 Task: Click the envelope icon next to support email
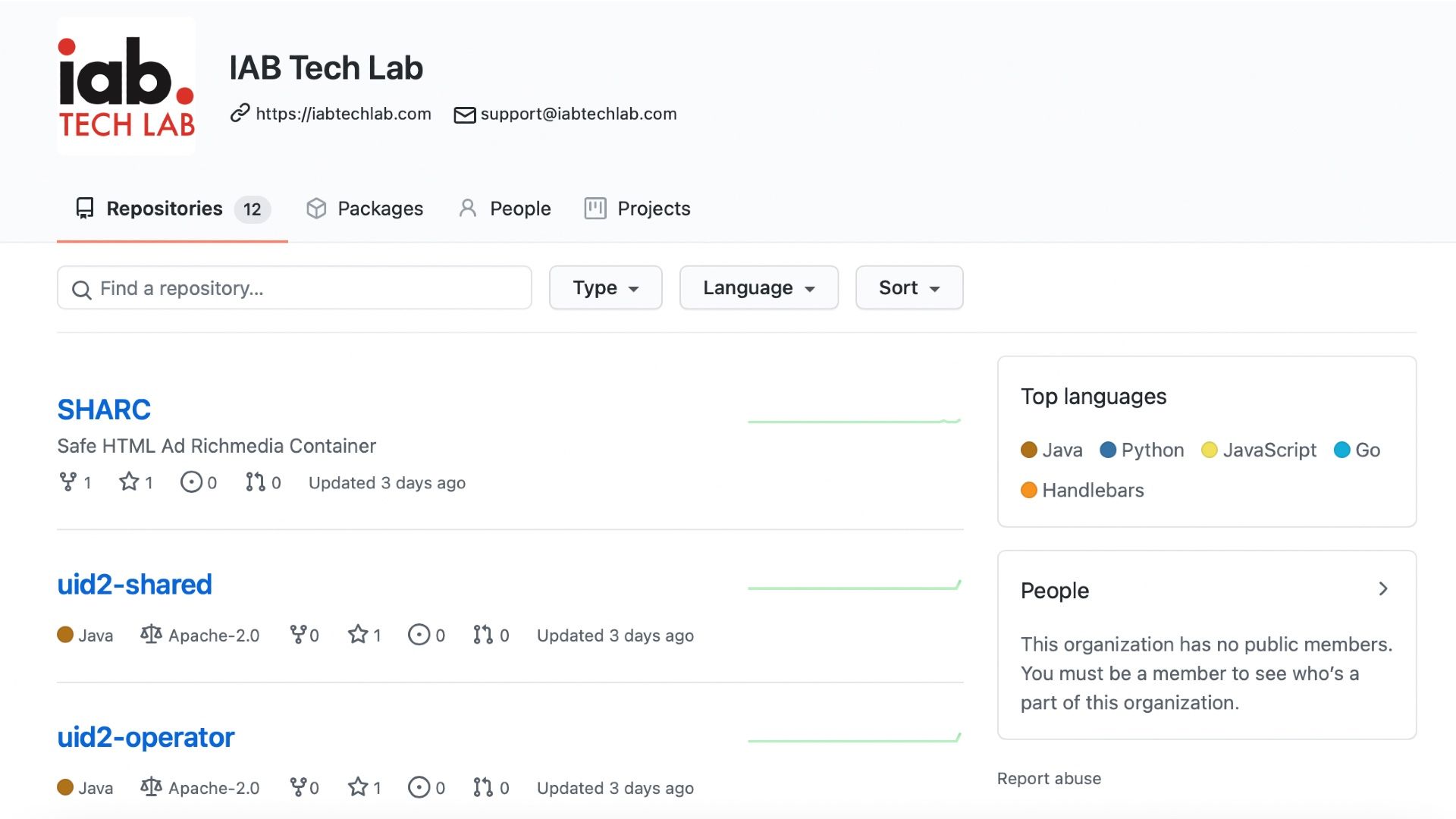click(465, 115)
